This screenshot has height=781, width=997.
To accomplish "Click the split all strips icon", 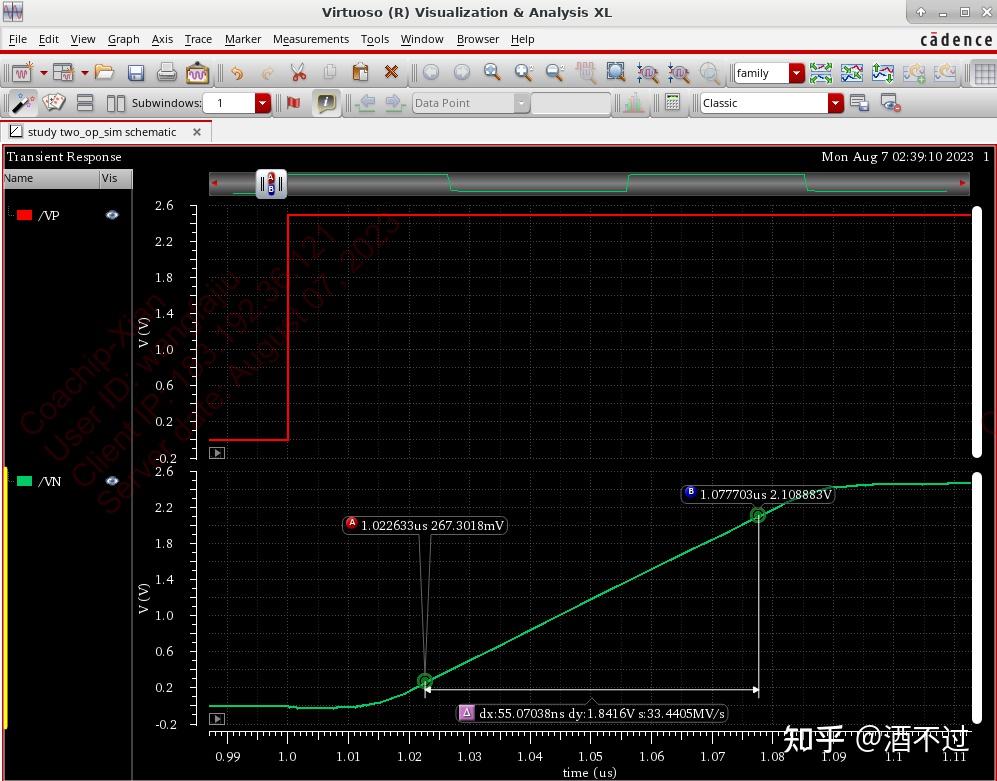I will pyautogui.click(x=820, y=73).
